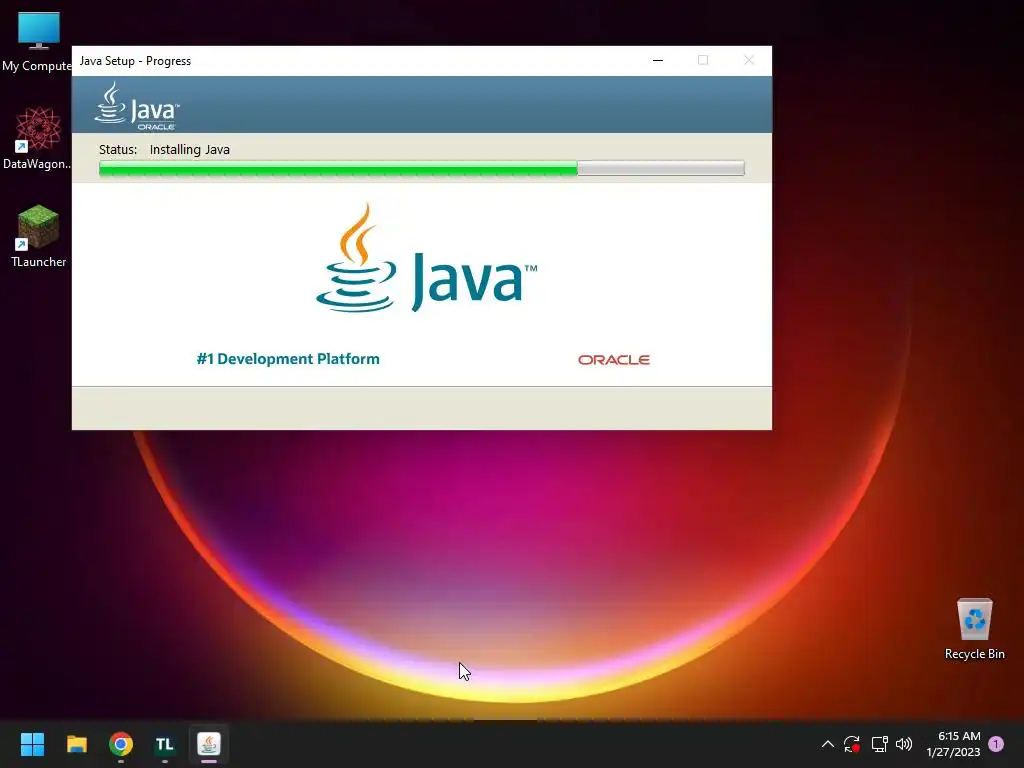This screenshot has height=768, width=1024.
Task: Click the Java Oracle logo in header
Action: [136, 106]
